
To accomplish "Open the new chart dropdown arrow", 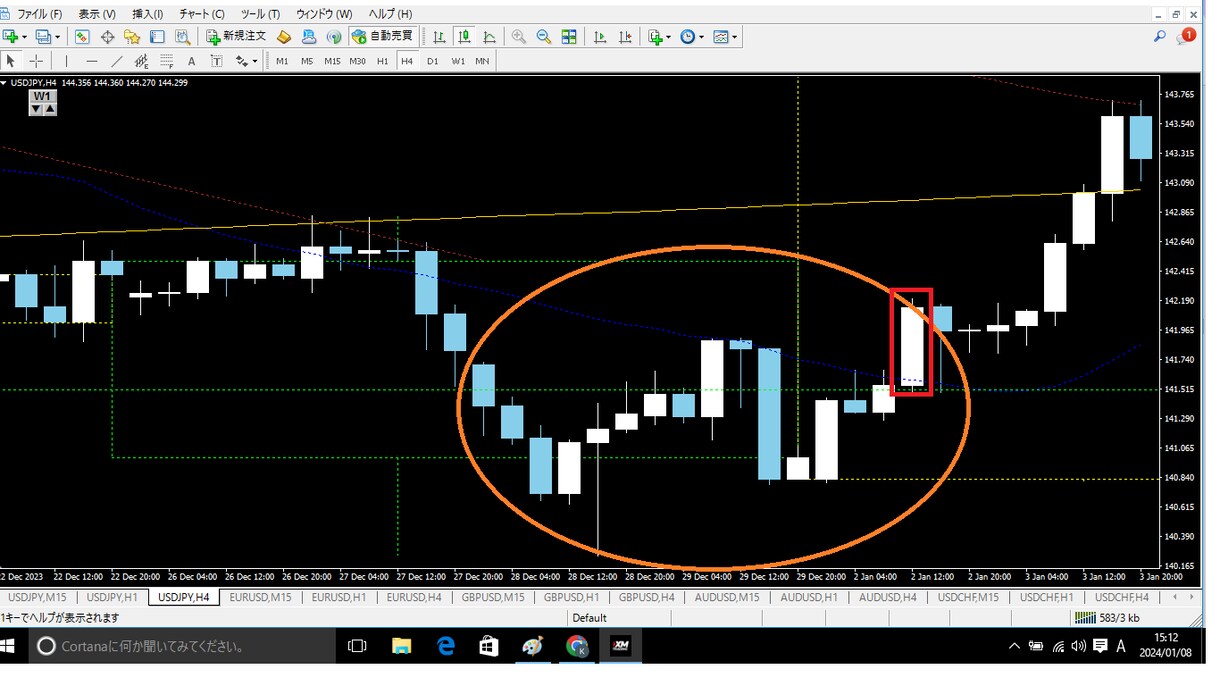I will 25,37.
